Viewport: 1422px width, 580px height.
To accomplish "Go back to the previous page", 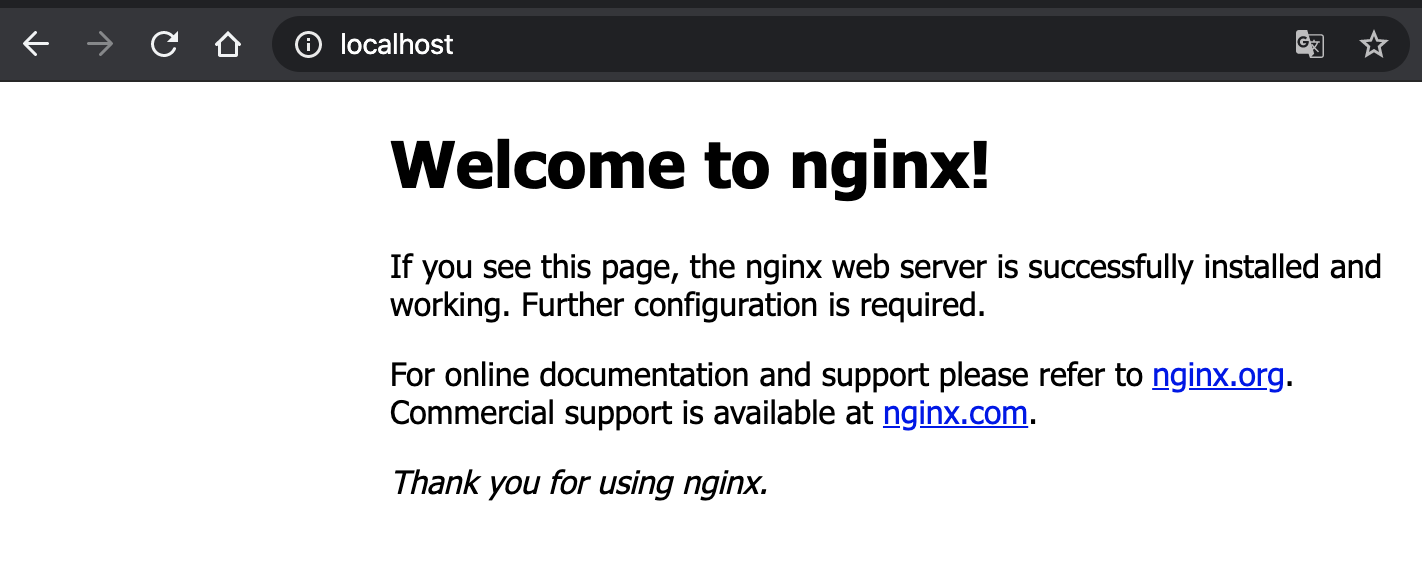I will tap(36, 44).
